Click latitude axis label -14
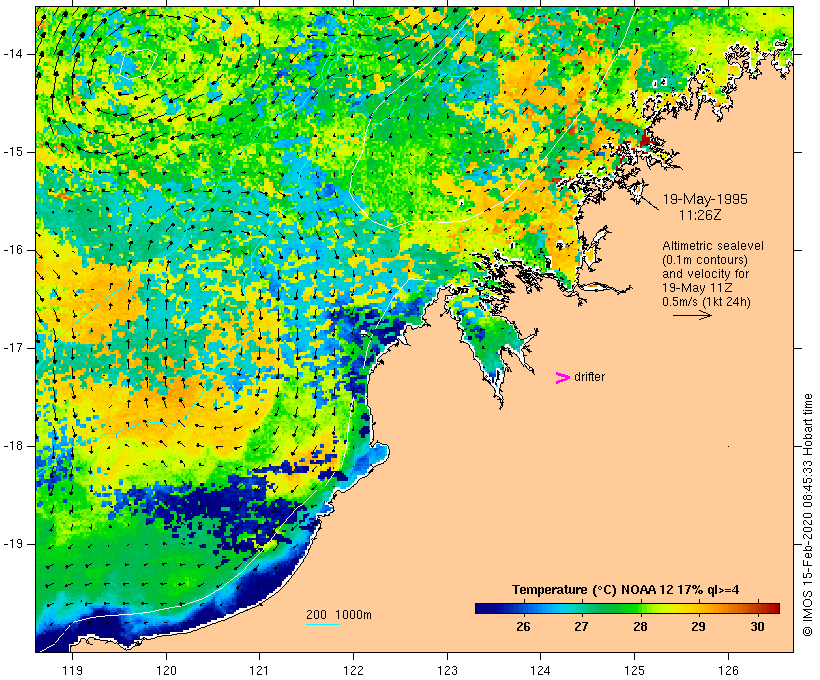The image size is (820, 680). click(x=13, y=54)
